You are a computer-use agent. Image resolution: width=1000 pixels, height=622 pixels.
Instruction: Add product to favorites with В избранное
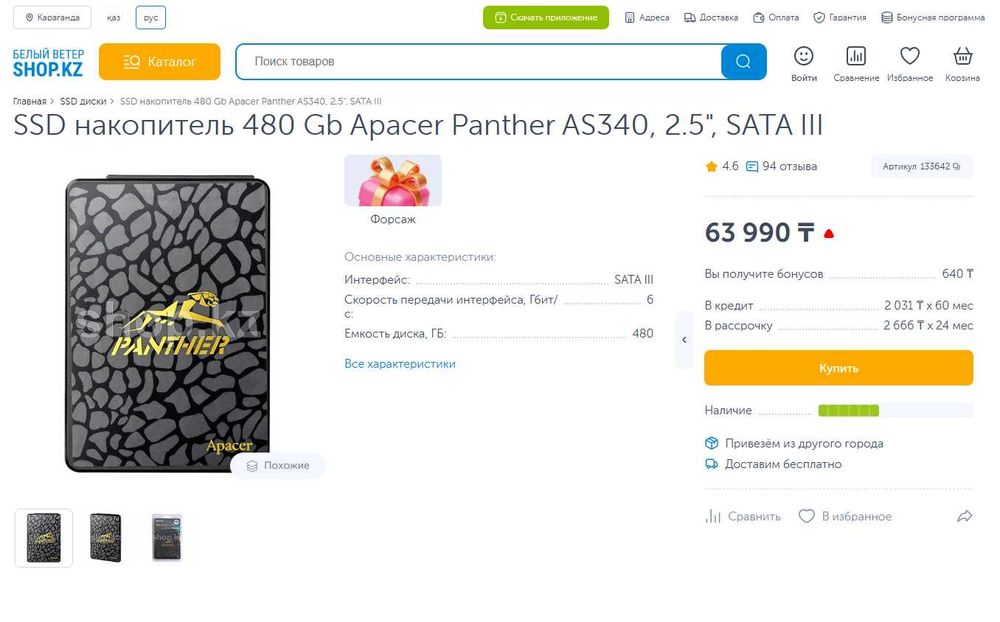[x=844, y=516]
